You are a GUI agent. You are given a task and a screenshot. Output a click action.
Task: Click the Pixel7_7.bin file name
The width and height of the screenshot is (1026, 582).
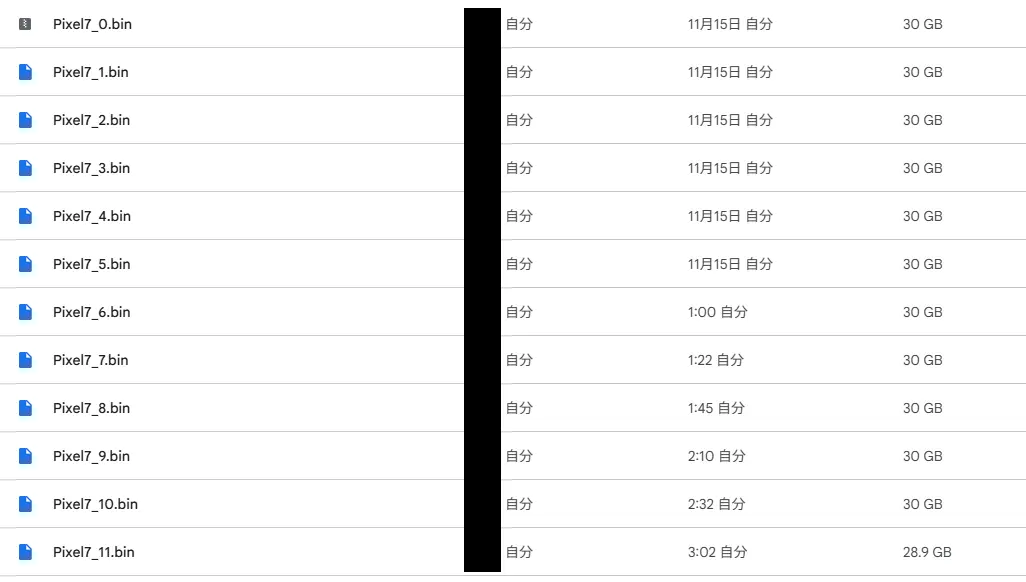pos(91,360)
